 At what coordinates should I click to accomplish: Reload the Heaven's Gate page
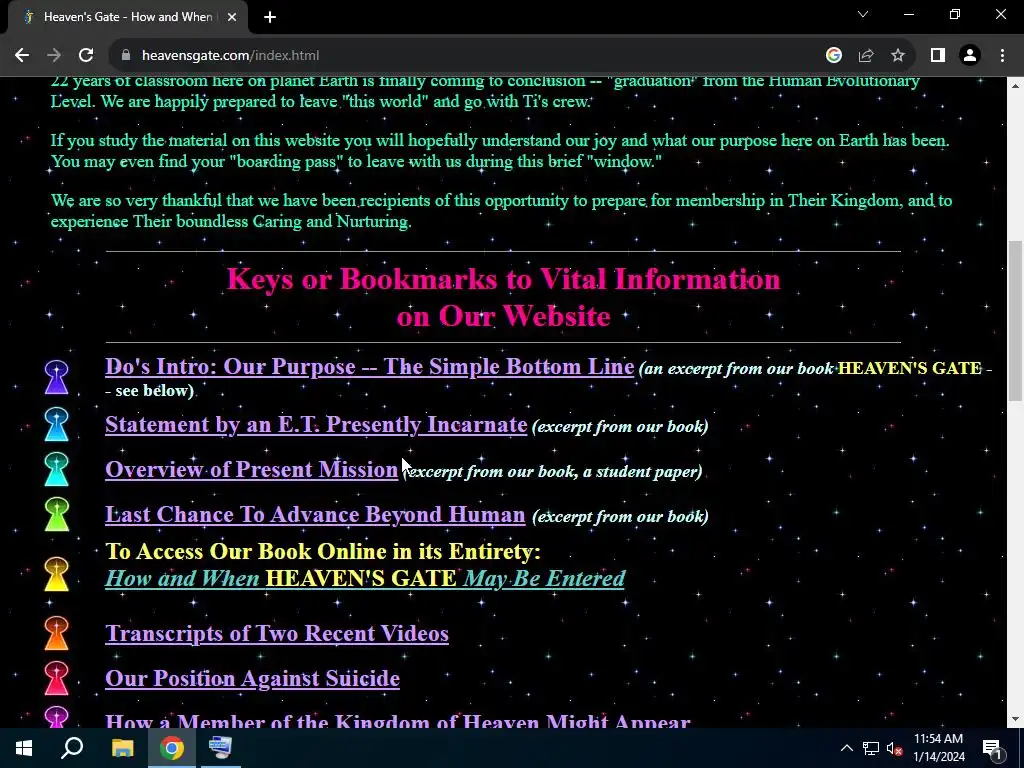(x=86, y=56)
